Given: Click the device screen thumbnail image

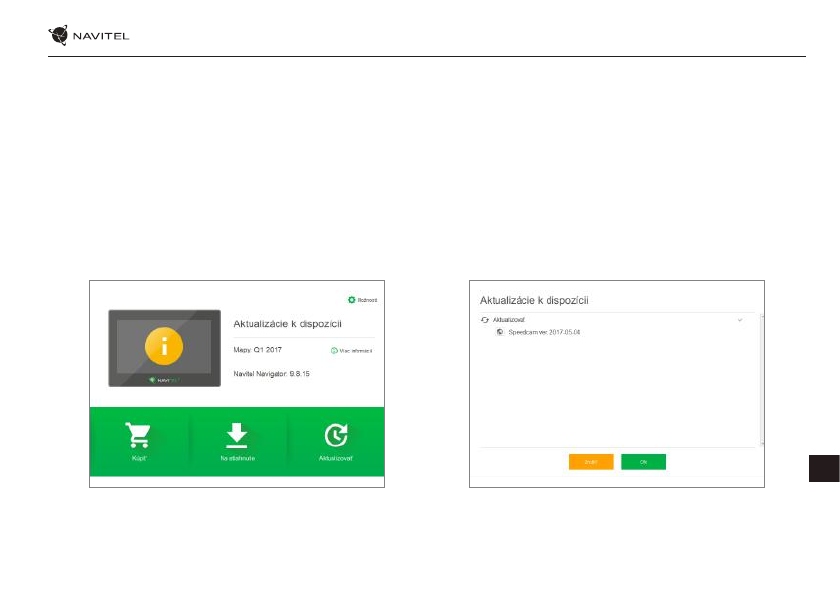Looking at the screenshot, I should tap(164, 348).
